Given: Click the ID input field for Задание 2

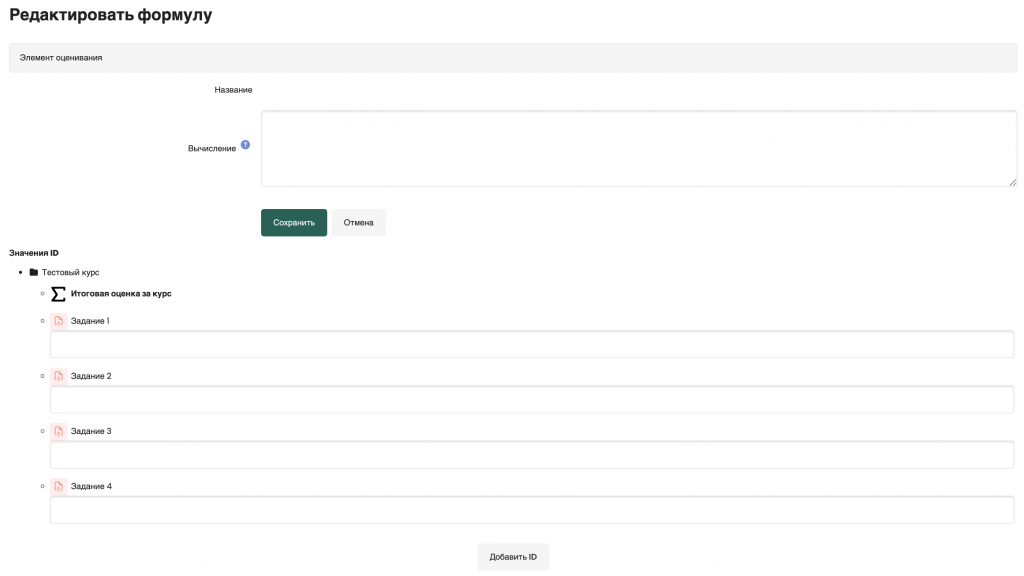Looking at the screenshot, I should tap(531, 399).
